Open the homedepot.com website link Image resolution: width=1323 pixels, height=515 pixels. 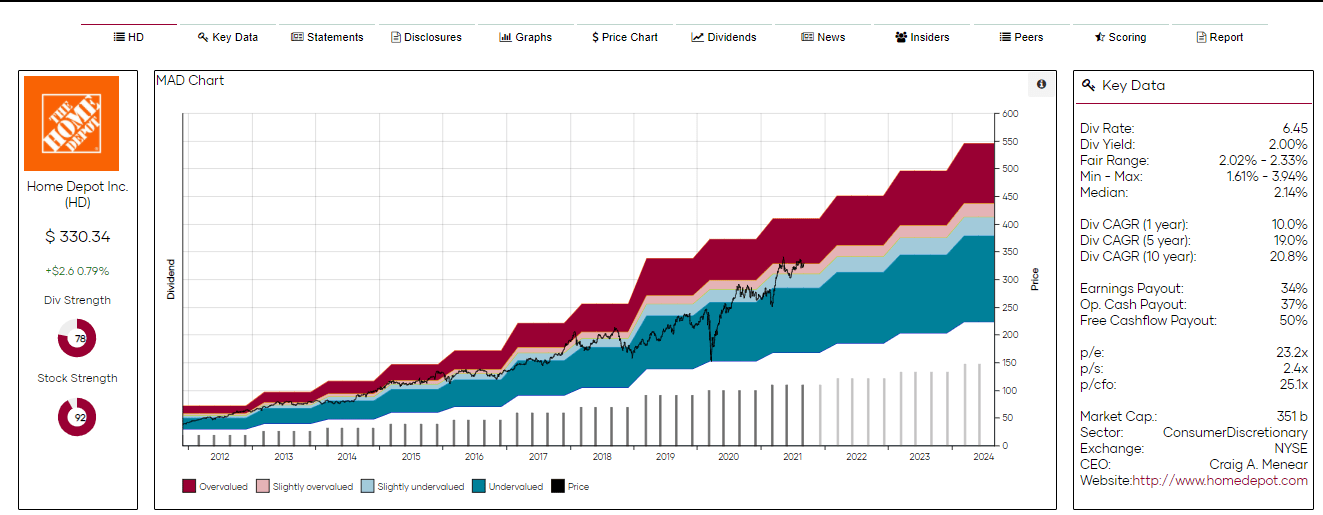point(1220,480)
